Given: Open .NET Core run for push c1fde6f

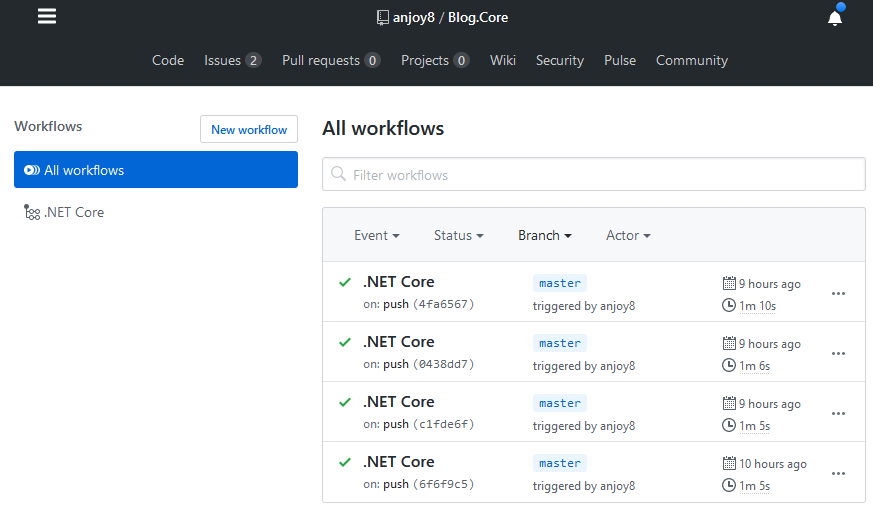Looking at the screenshot, I should [399, 402].
